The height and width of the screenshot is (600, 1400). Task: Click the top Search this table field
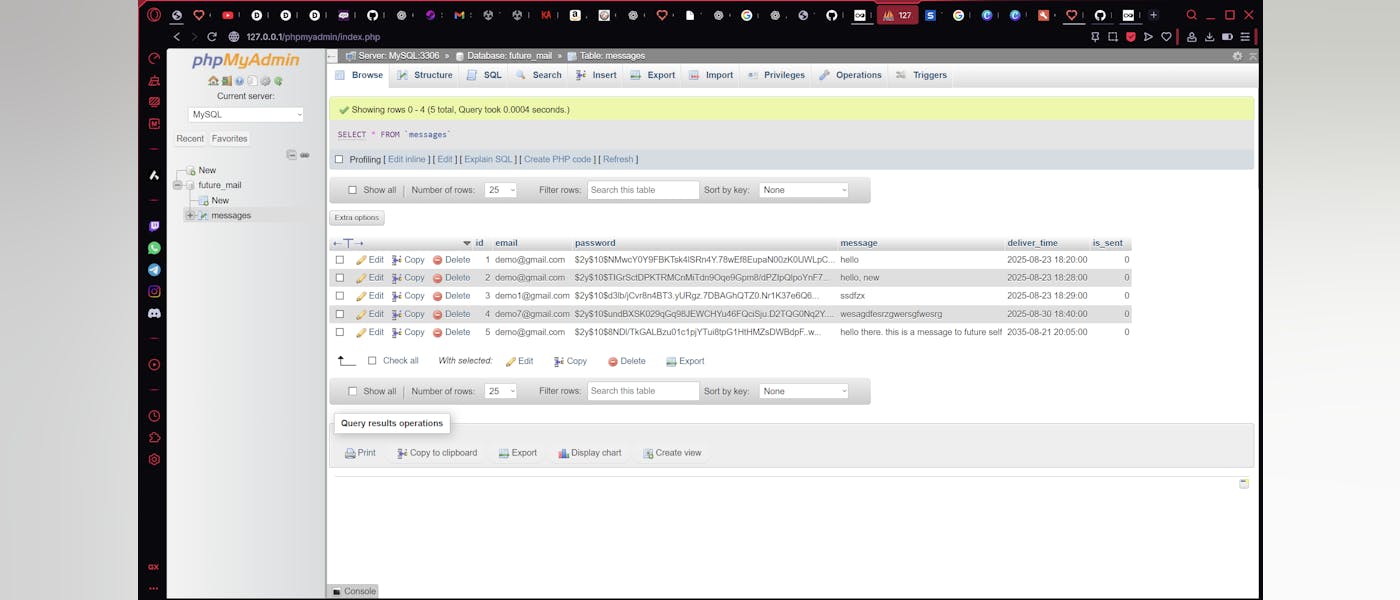pyautogui.click(x=643, y=190)
